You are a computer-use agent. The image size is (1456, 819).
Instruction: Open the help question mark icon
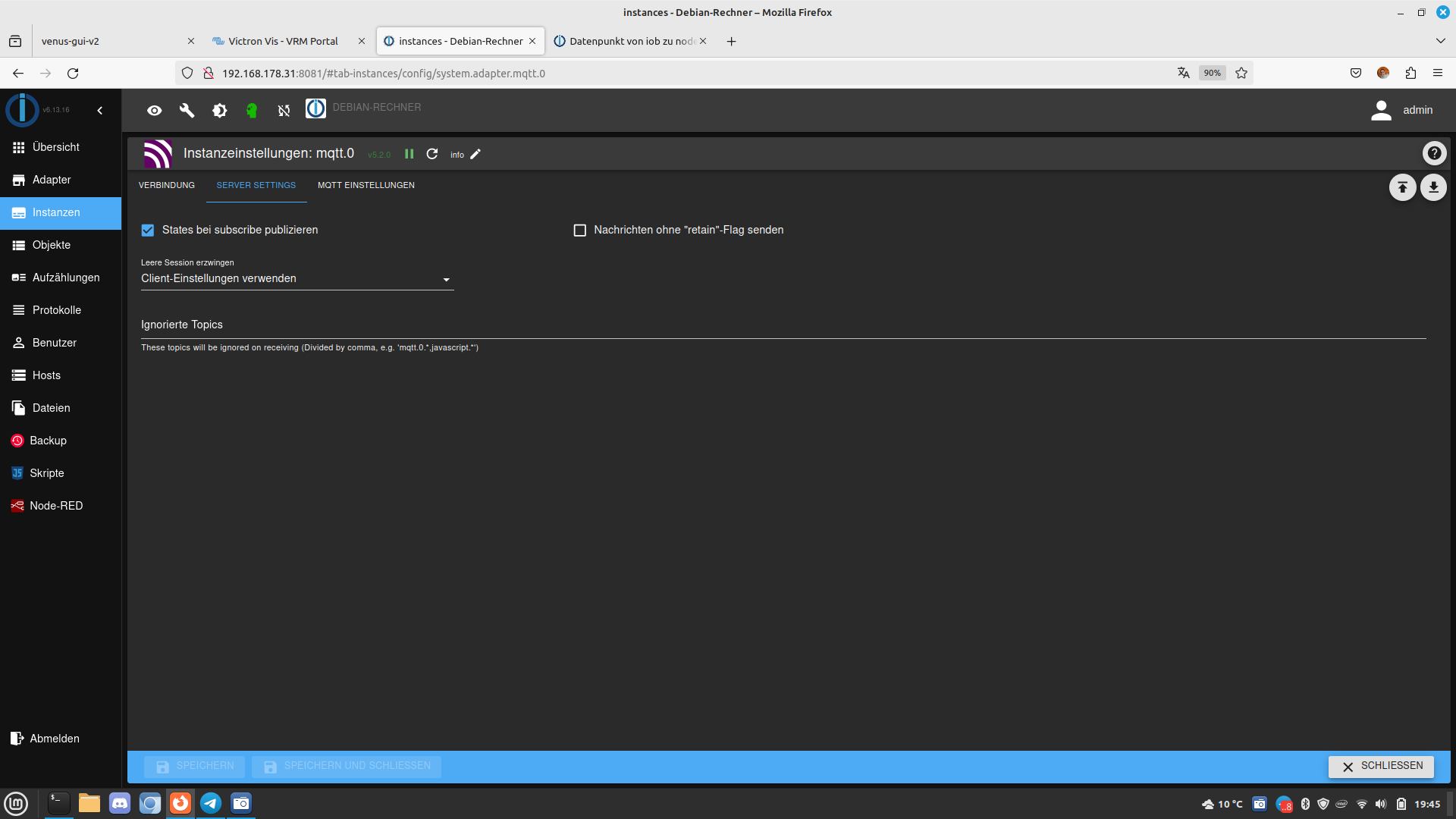(1434, 153)
